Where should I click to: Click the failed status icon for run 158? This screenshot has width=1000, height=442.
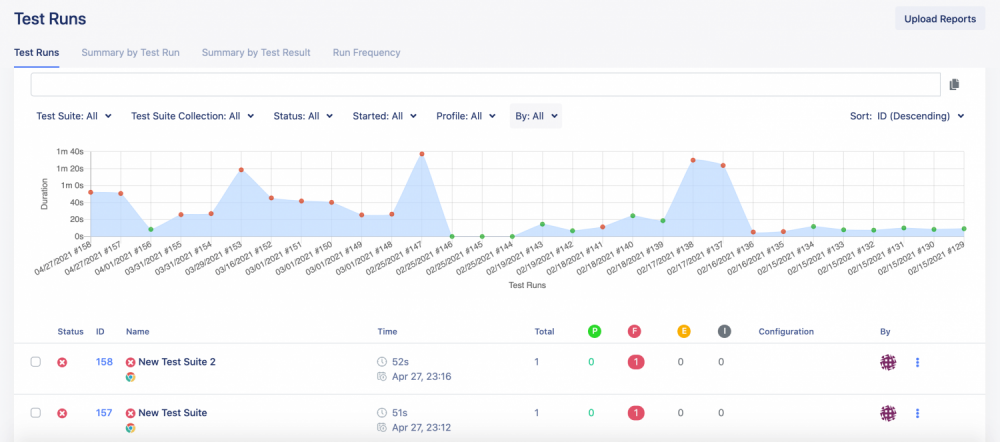tap(62, 362)
